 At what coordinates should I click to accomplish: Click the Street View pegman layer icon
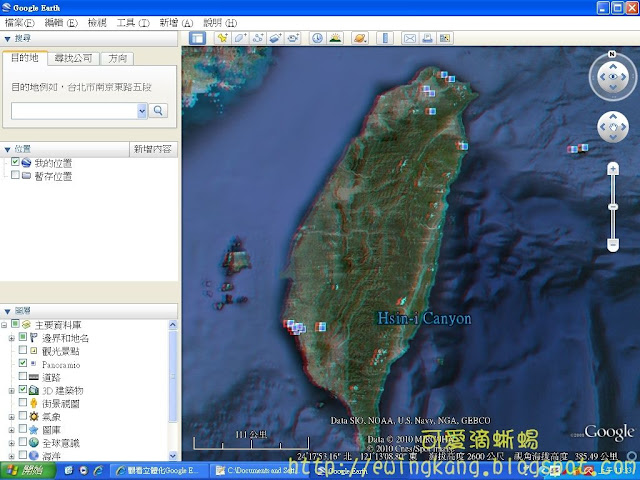[33, 403]
